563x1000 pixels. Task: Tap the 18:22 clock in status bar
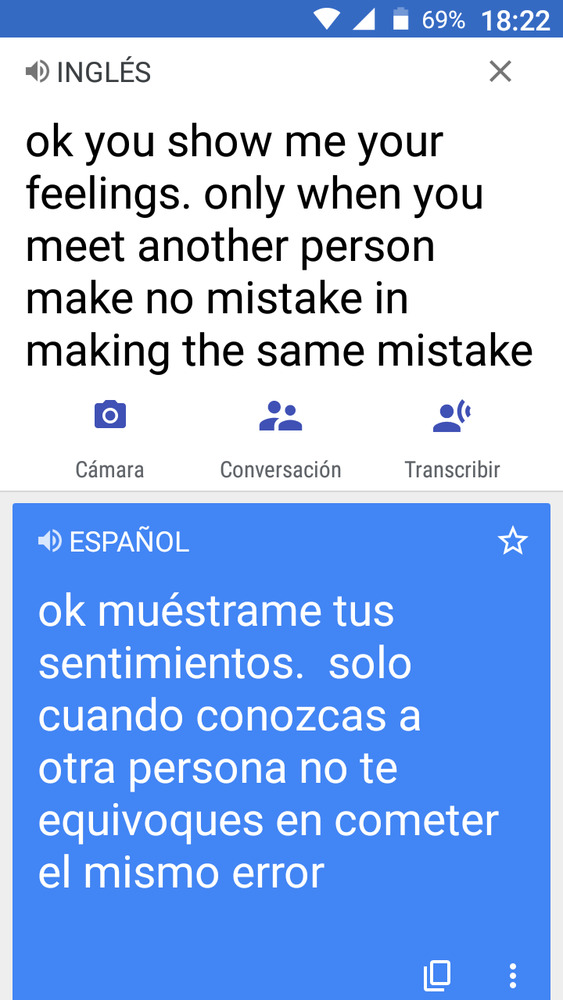[516, 20]
